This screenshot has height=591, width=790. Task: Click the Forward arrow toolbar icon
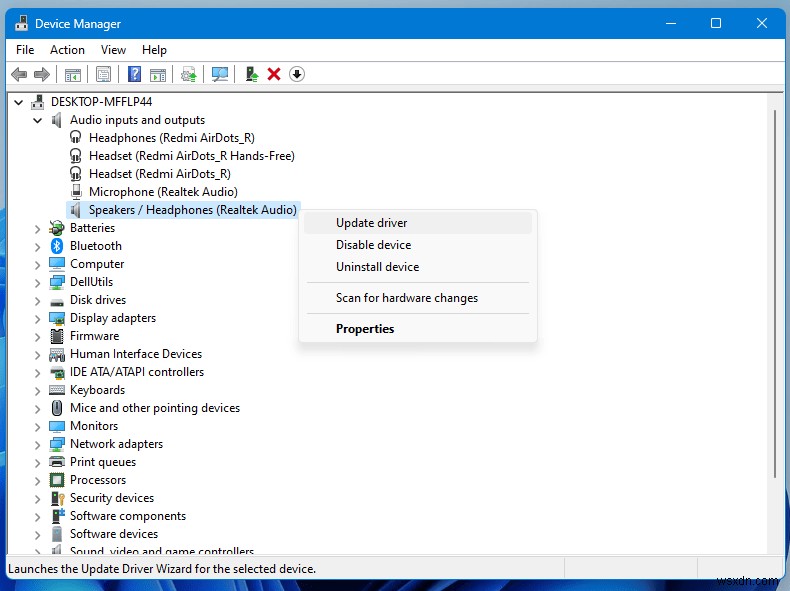(x=42, y=75)
